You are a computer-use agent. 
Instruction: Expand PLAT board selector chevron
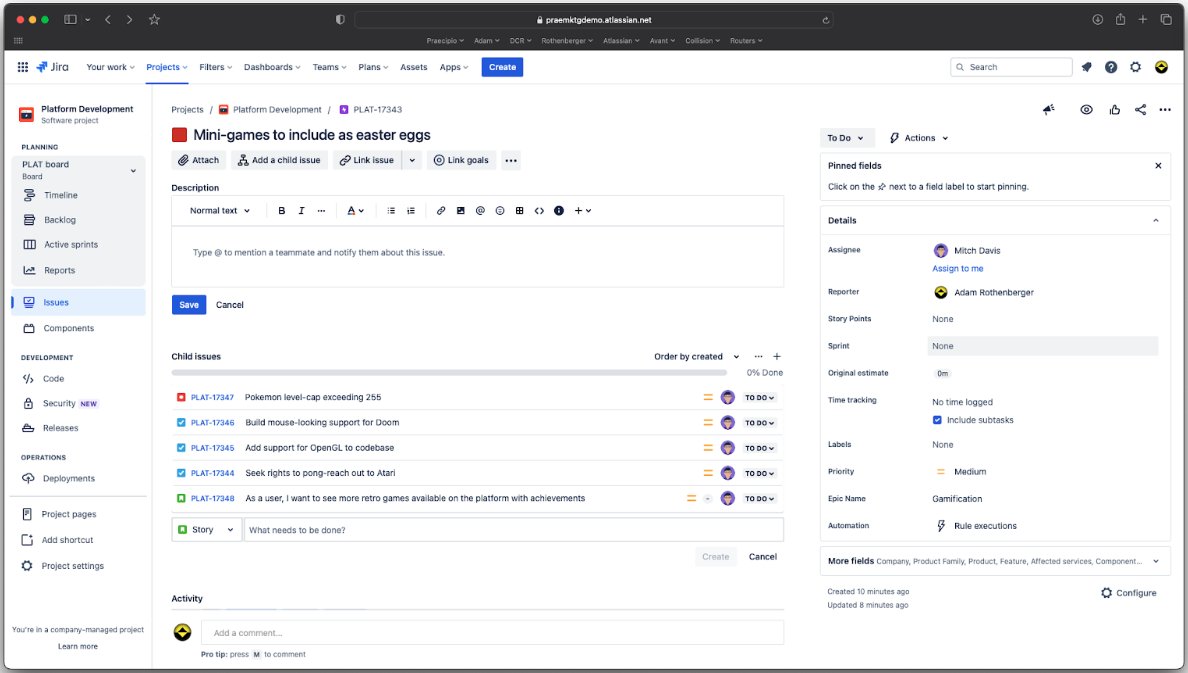pyautogui.click(x=133, y=171)
